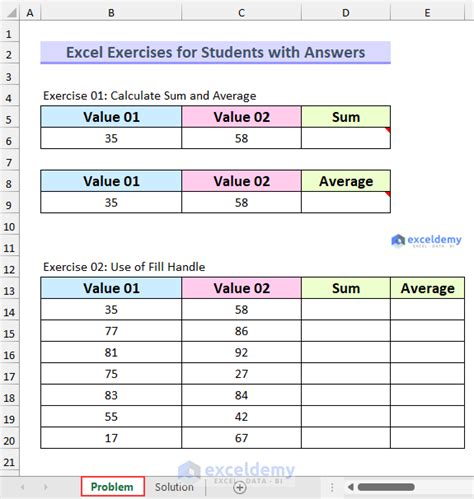Select cell containing 81
Viewport: 474px width, 499px height.
[x=111, y=352]
